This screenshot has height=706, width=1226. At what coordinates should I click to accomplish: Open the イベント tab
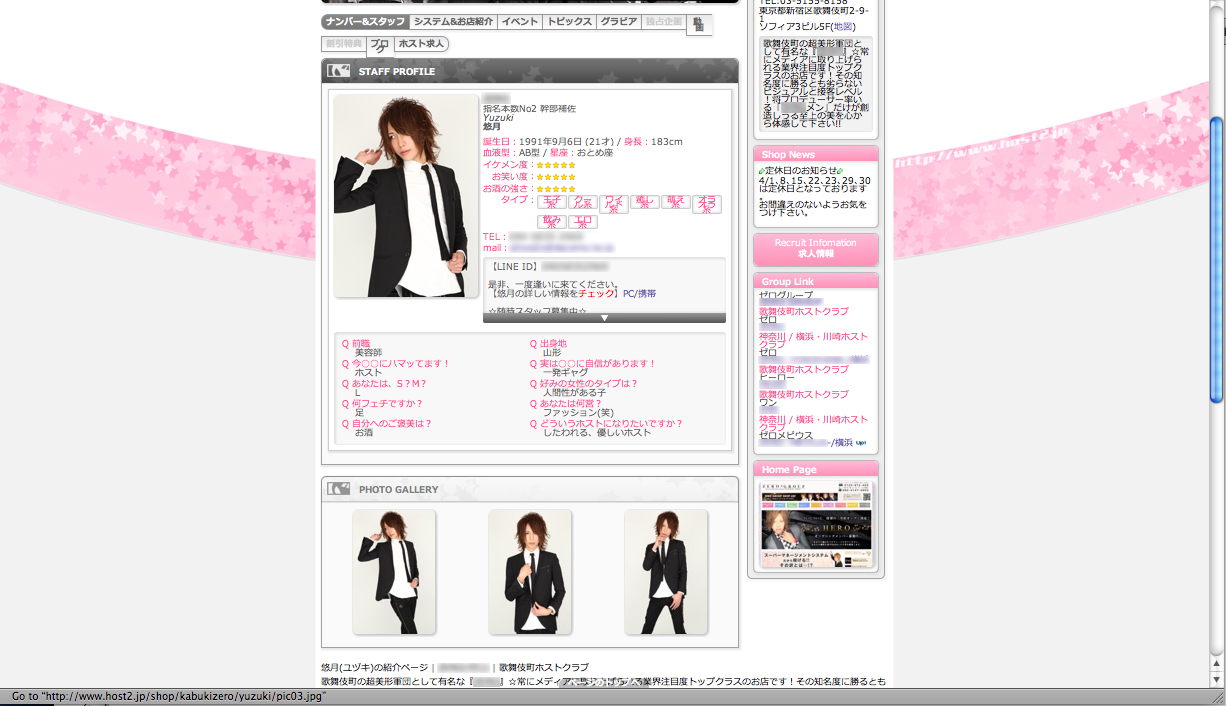[x=519, y=22]
